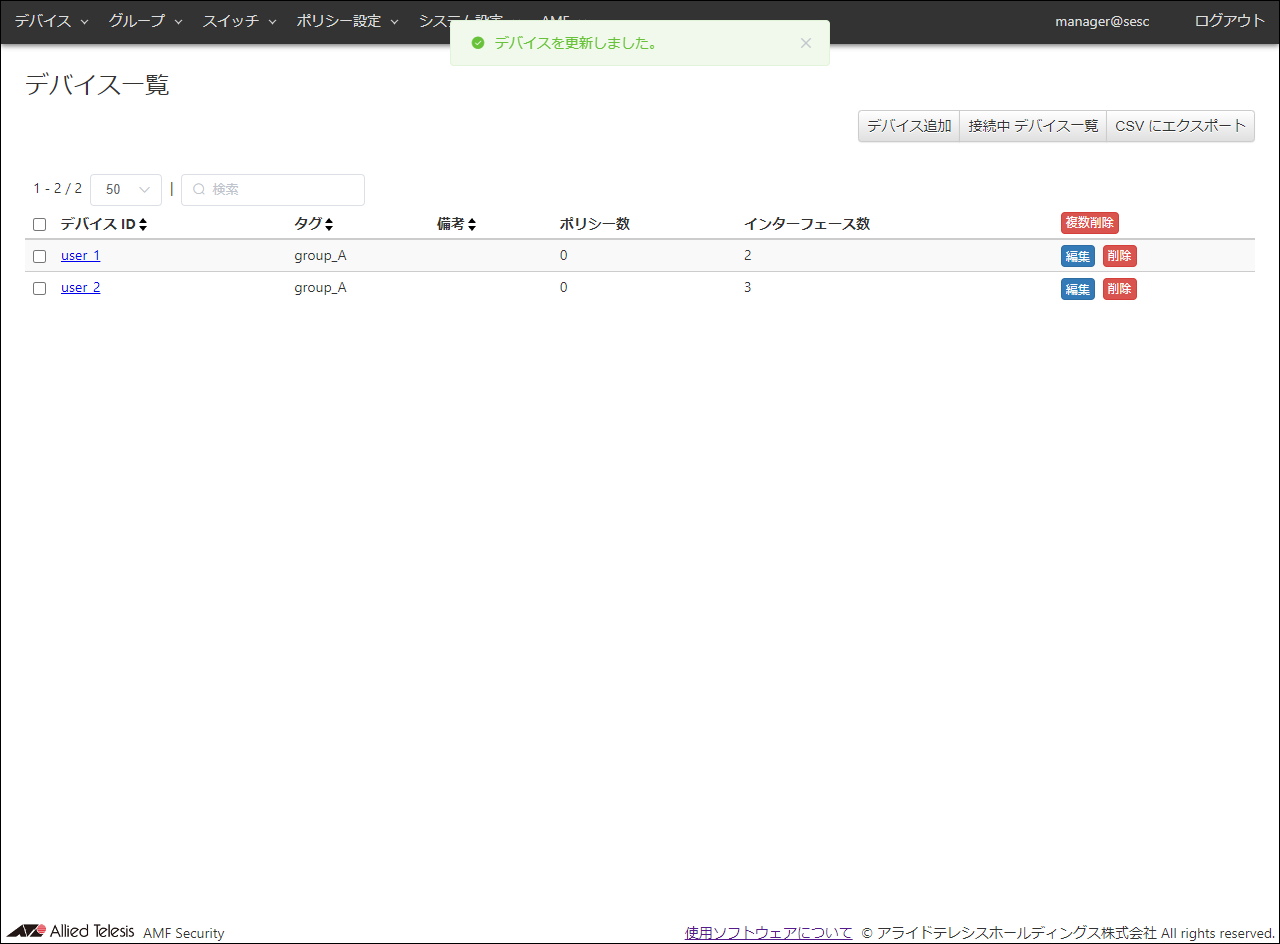Click the デバイス追加 button
1280x944 pixels.
909,126
